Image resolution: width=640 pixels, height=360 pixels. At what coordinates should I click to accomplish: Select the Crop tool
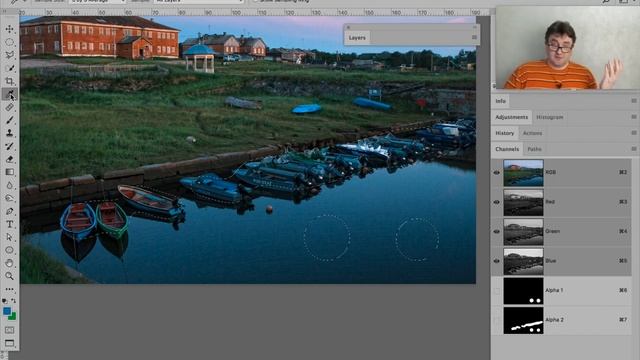9,81
